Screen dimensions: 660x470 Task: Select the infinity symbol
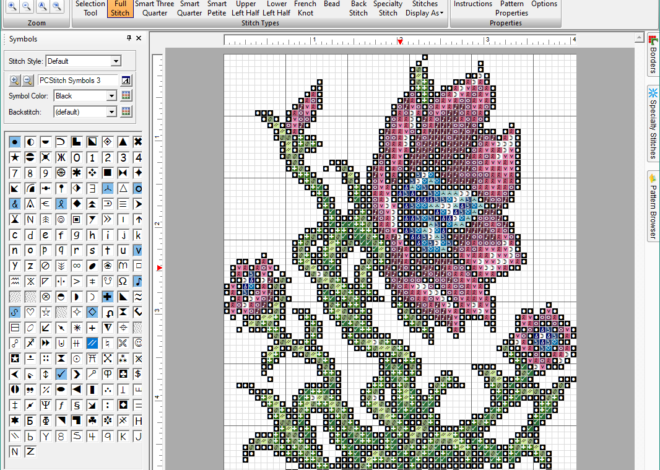coord(77,266)
